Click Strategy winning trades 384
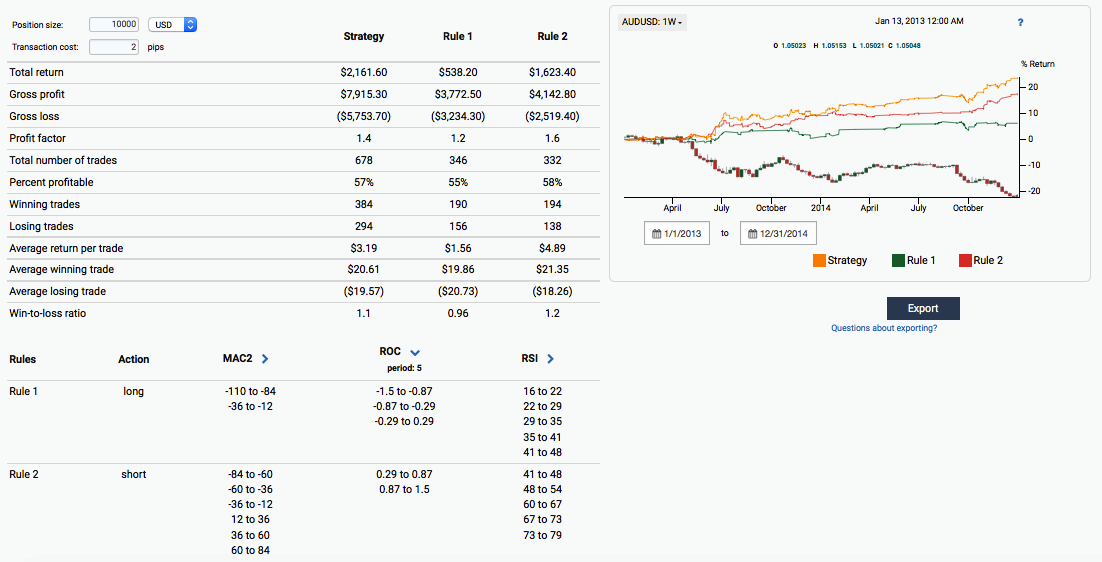Image resolution: width=1102 pixels, height=562 pixels. [363, 204]
